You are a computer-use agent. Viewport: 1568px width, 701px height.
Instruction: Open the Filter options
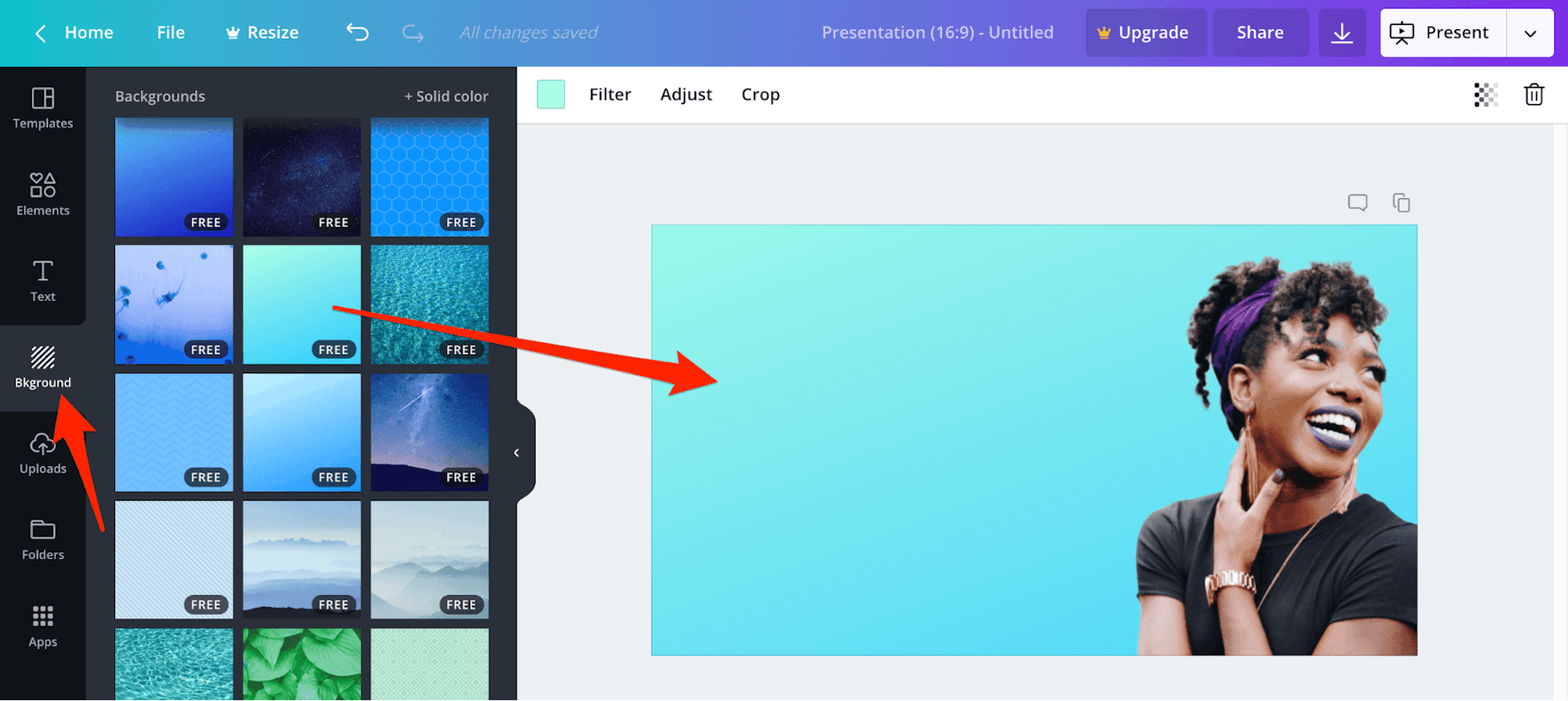click(609, 95)
